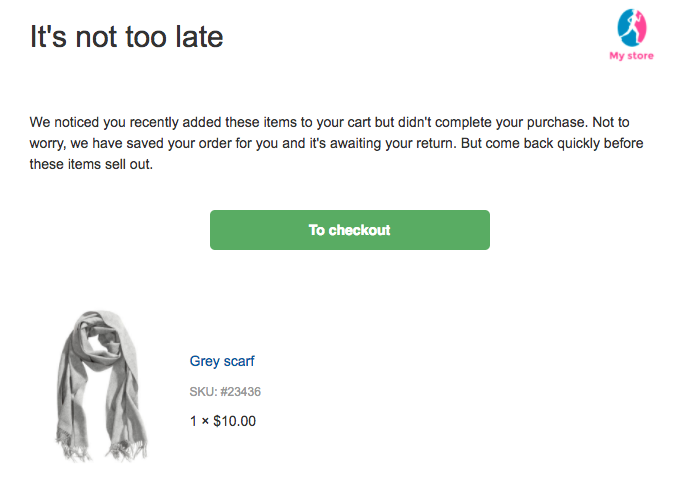Viewport: 674px width, 490px height.
Task: Click the word "late" in heading
Action: (199, 37)
